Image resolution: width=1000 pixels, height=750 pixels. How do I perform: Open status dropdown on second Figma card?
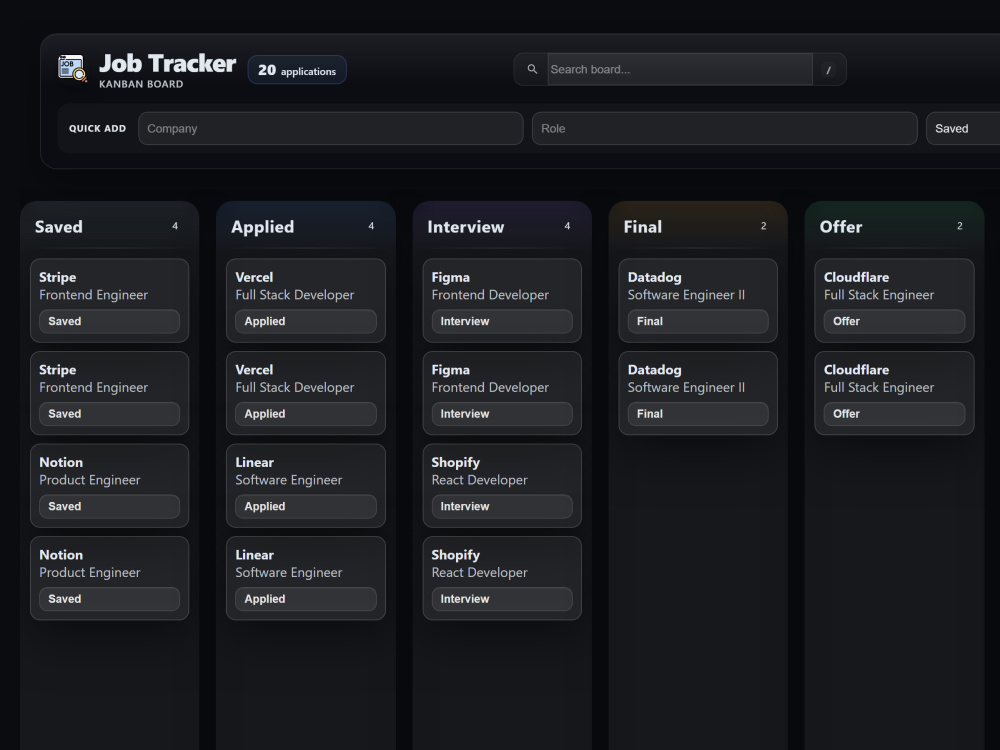(x=502, y=414)
